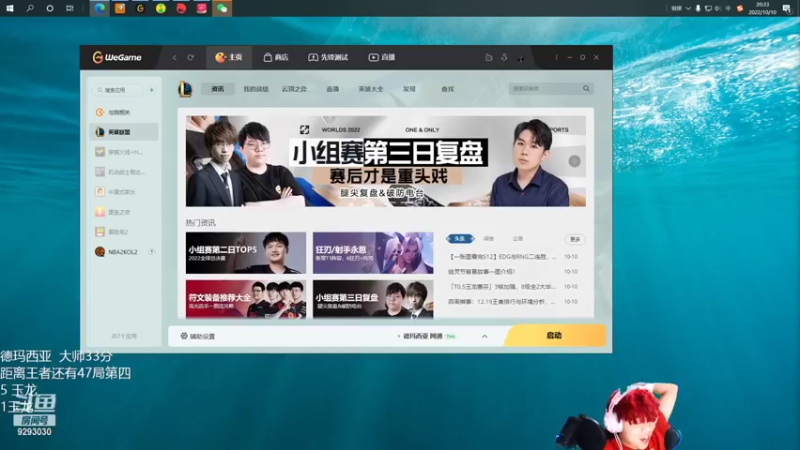This screenshot has height=450, width=800.
Task: Click the 辅助设置 gear icon
Action: [x=184, y=336]
